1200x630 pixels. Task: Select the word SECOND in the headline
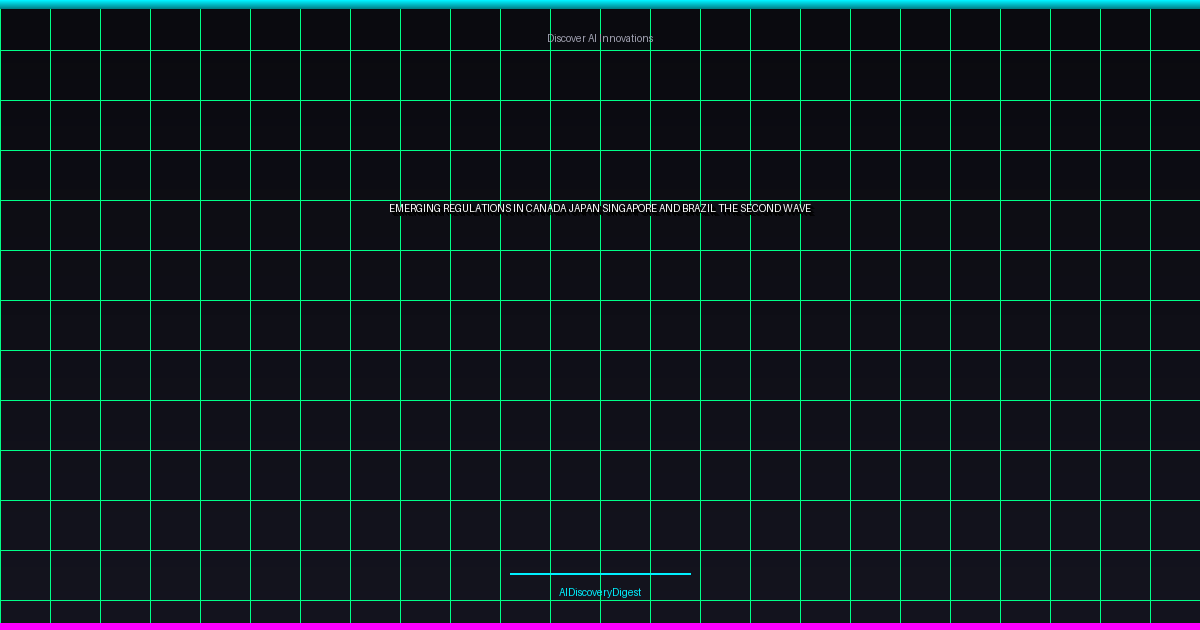pyautogui.click(x=762, y=209)
